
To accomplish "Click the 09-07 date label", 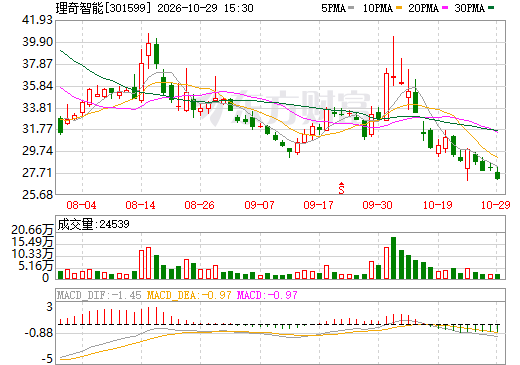I will point(259,205).
